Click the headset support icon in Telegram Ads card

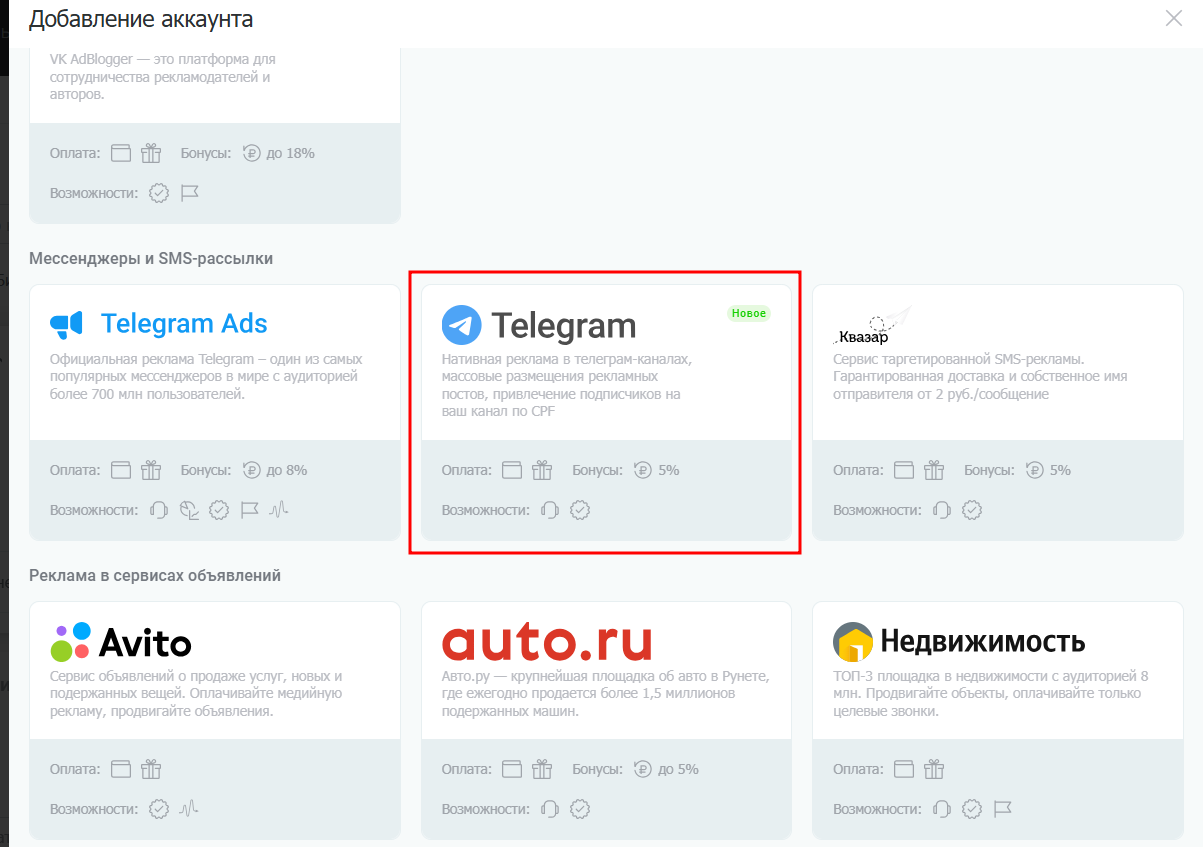click(x=159, y=510)
